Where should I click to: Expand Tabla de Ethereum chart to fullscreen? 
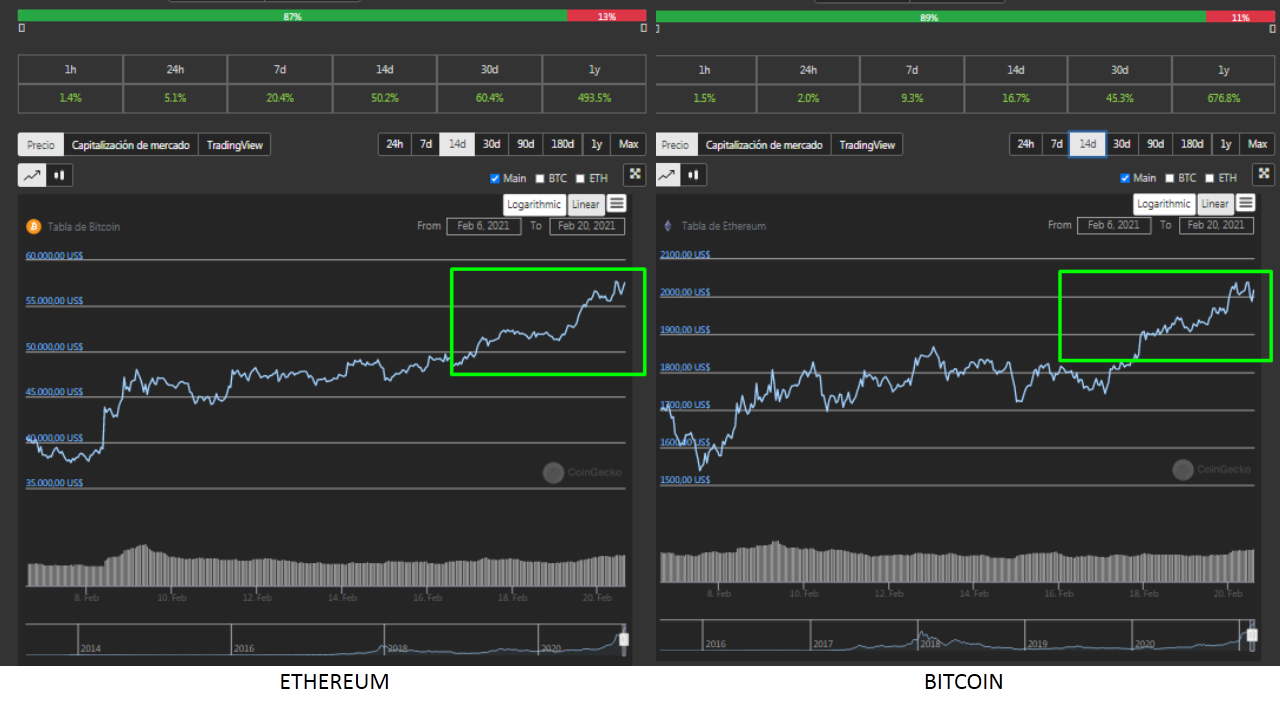click(1264, 174)
